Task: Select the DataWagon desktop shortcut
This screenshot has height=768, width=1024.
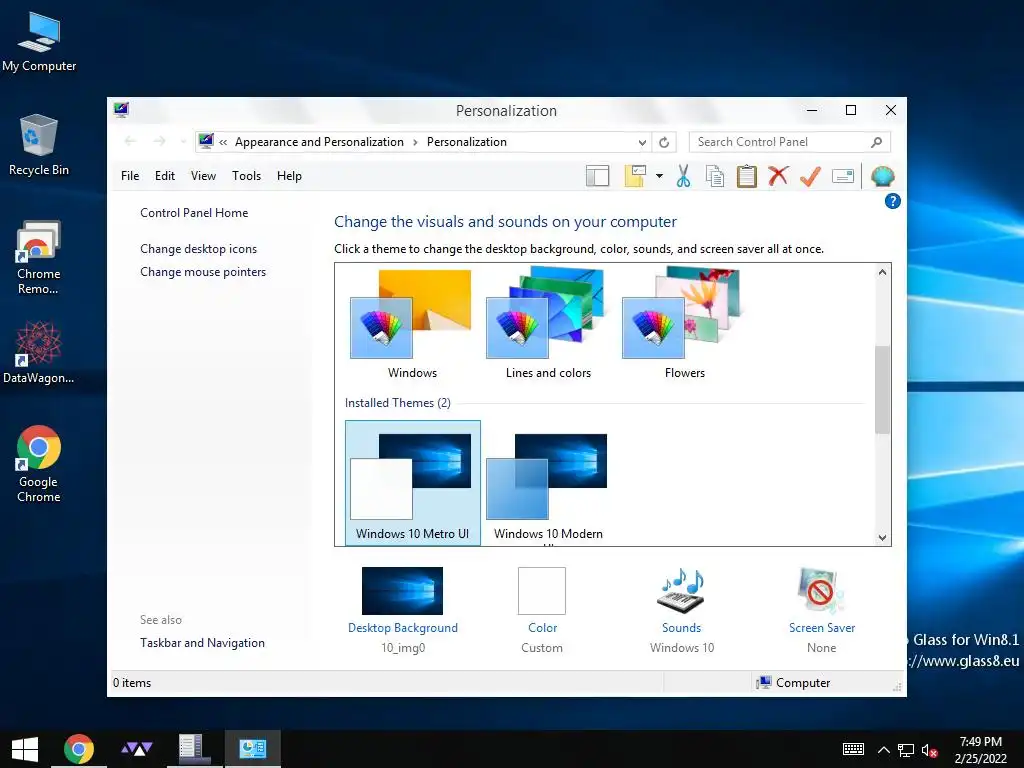Action: pos(39,353)
